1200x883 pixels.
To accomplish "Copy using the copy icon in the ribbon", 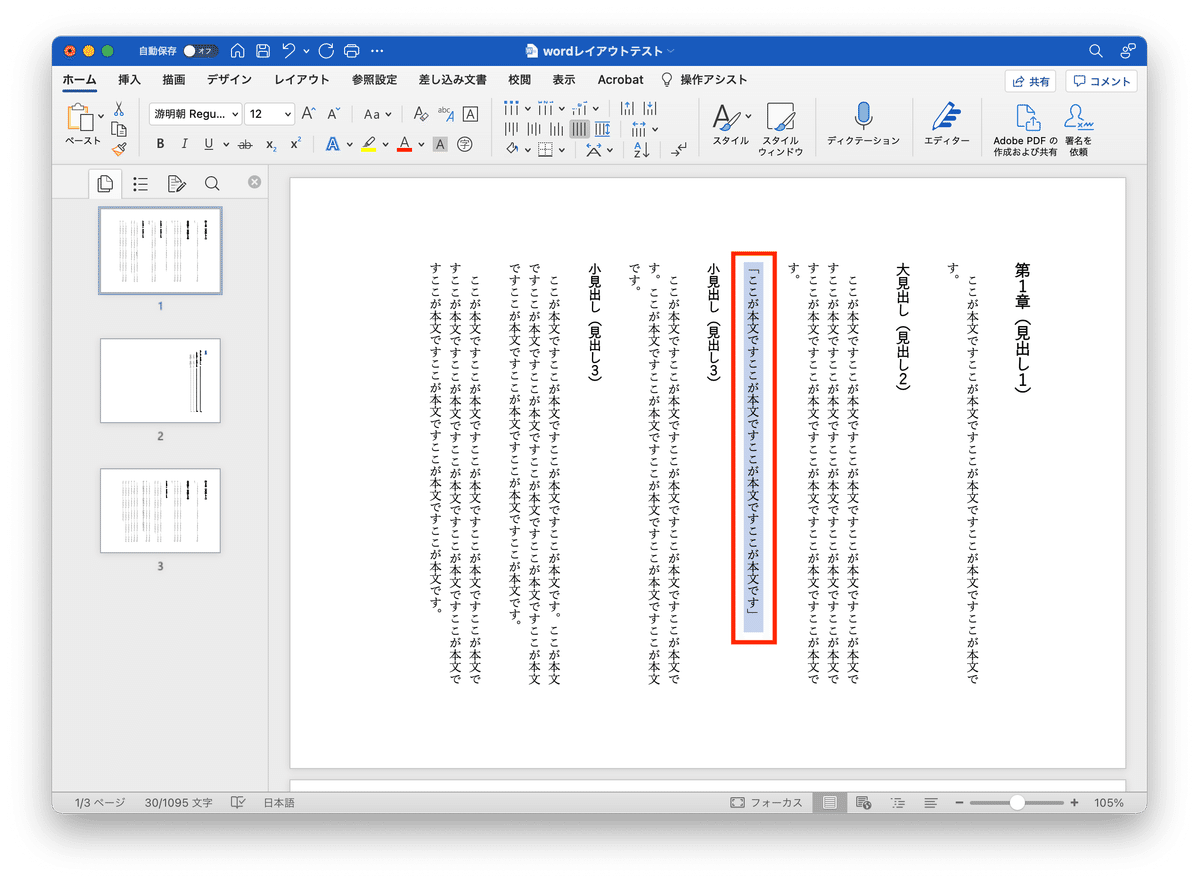I will [x=119, y=129].
